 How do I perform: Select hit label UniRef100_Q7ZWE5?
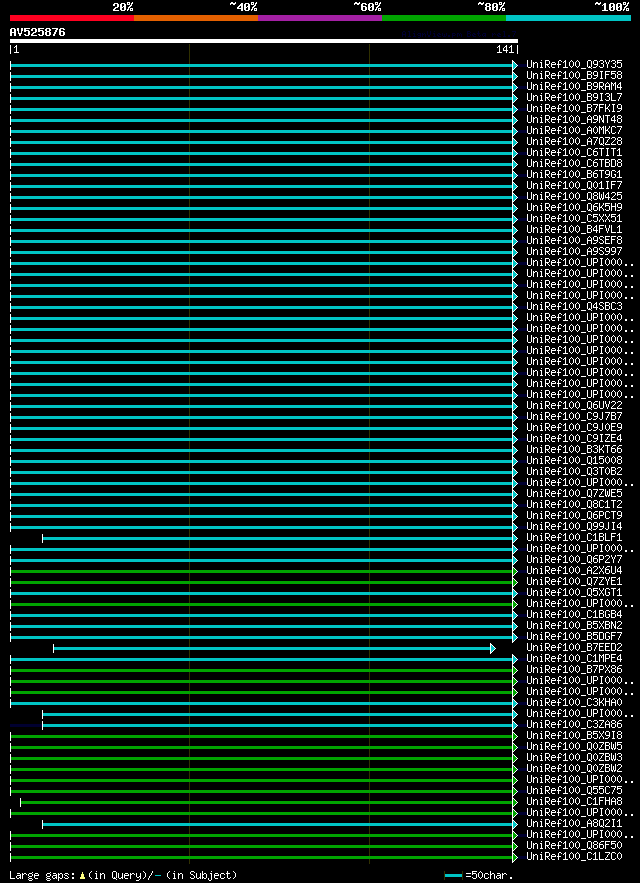(574, 494)
